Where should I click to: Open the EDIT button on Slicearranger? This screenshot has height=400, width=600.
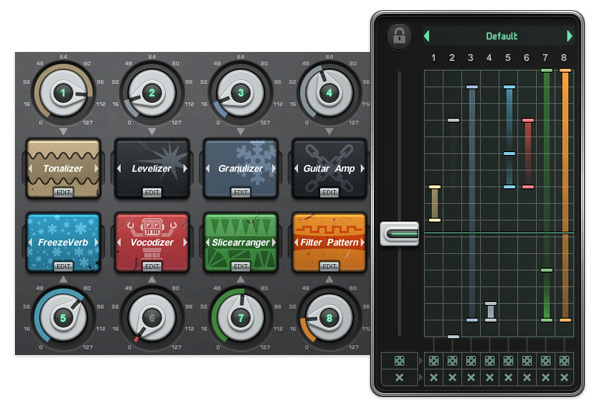tap(241, 266)
